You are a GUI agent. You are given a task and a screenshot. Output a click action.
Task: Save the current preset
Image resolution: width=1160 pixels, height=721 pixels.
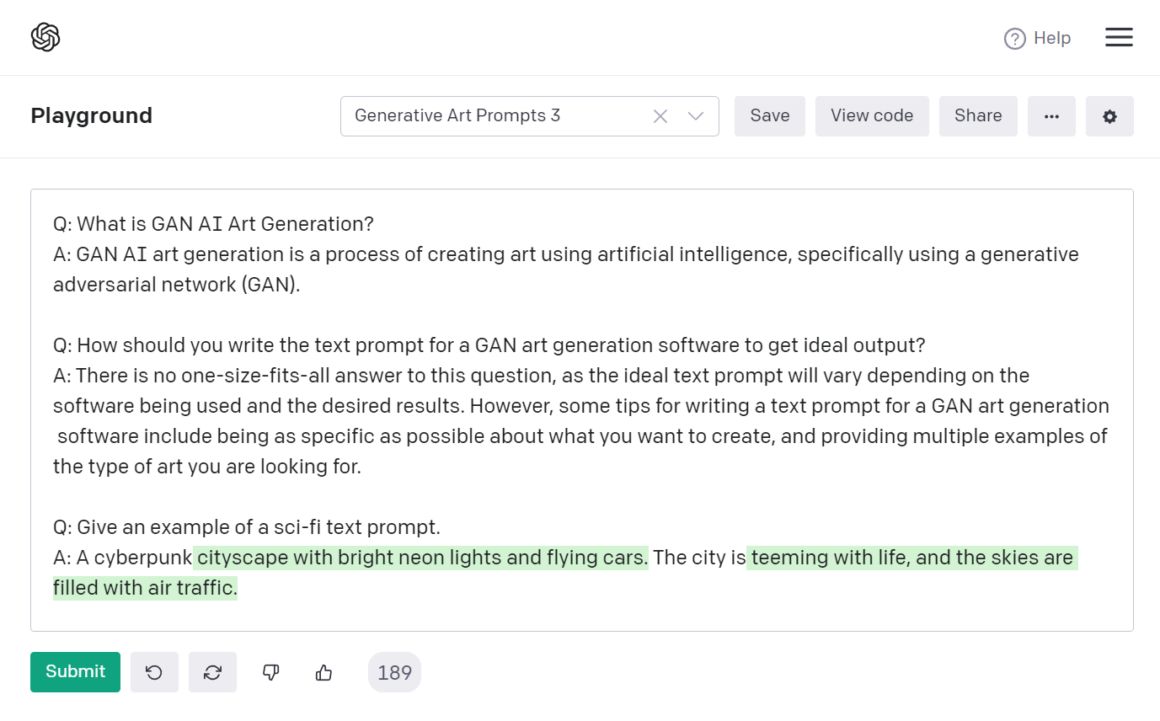769,116
